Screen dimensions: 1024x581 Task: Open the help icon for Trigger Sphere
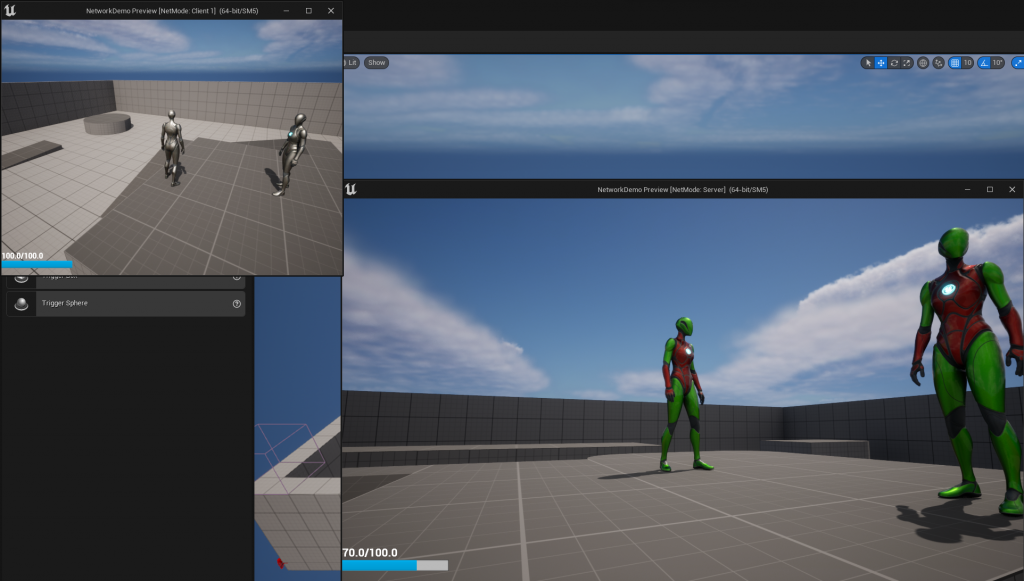tap(237, 304)
